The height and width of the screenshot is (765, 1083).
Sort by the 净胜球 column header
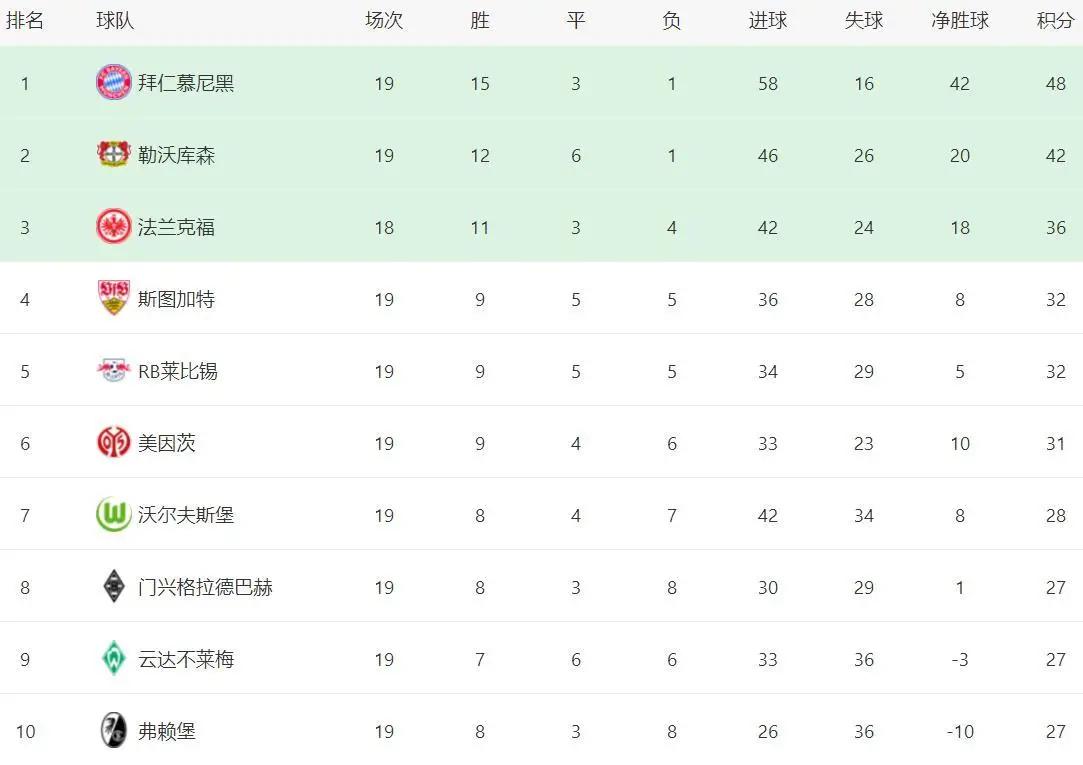[x=960, y=21]
